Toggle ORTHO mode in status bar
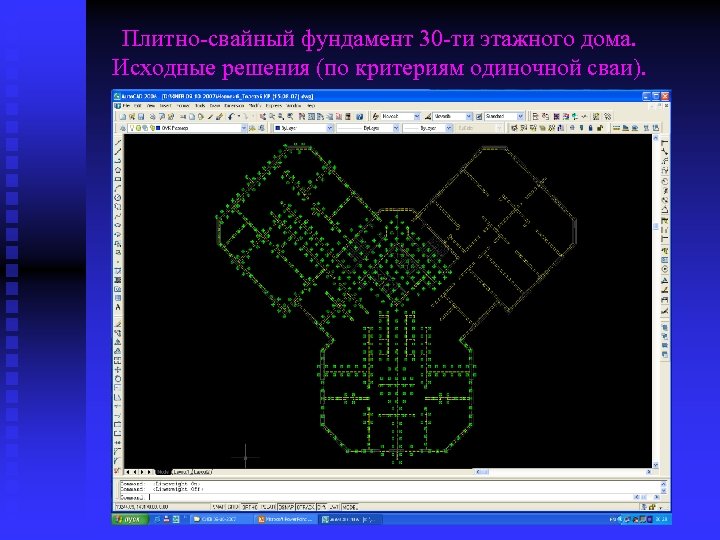 pyautogui.click(x=249, y=507)
